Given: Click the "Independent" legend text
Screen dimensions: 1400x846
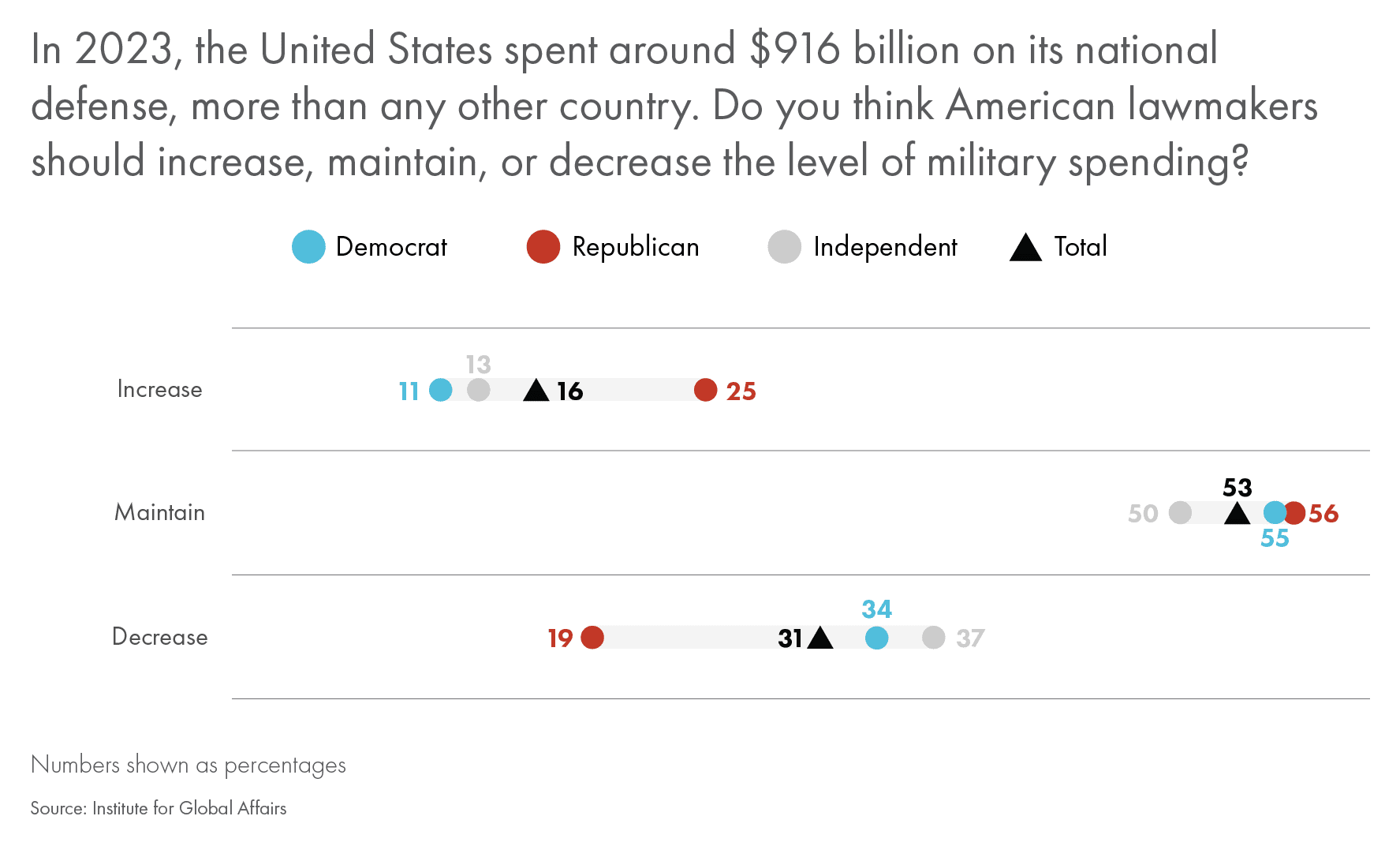Looking at the screenshot, I should click(x=885, y=247).
